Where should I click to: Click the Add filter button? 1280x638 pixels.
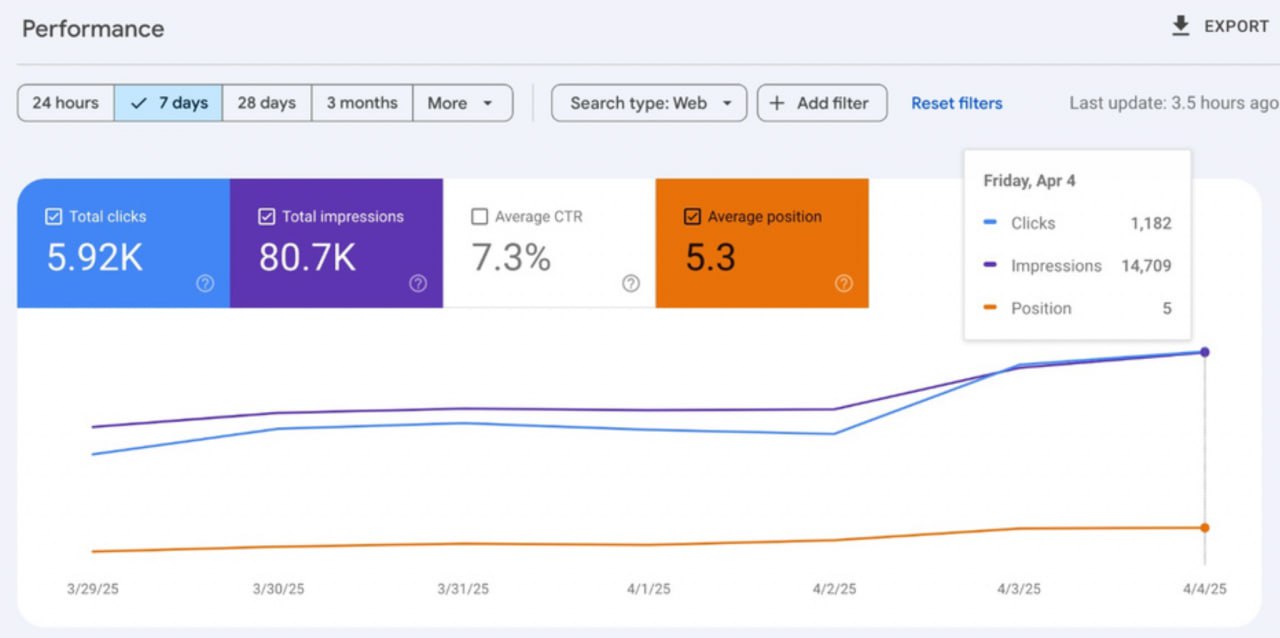822,103
